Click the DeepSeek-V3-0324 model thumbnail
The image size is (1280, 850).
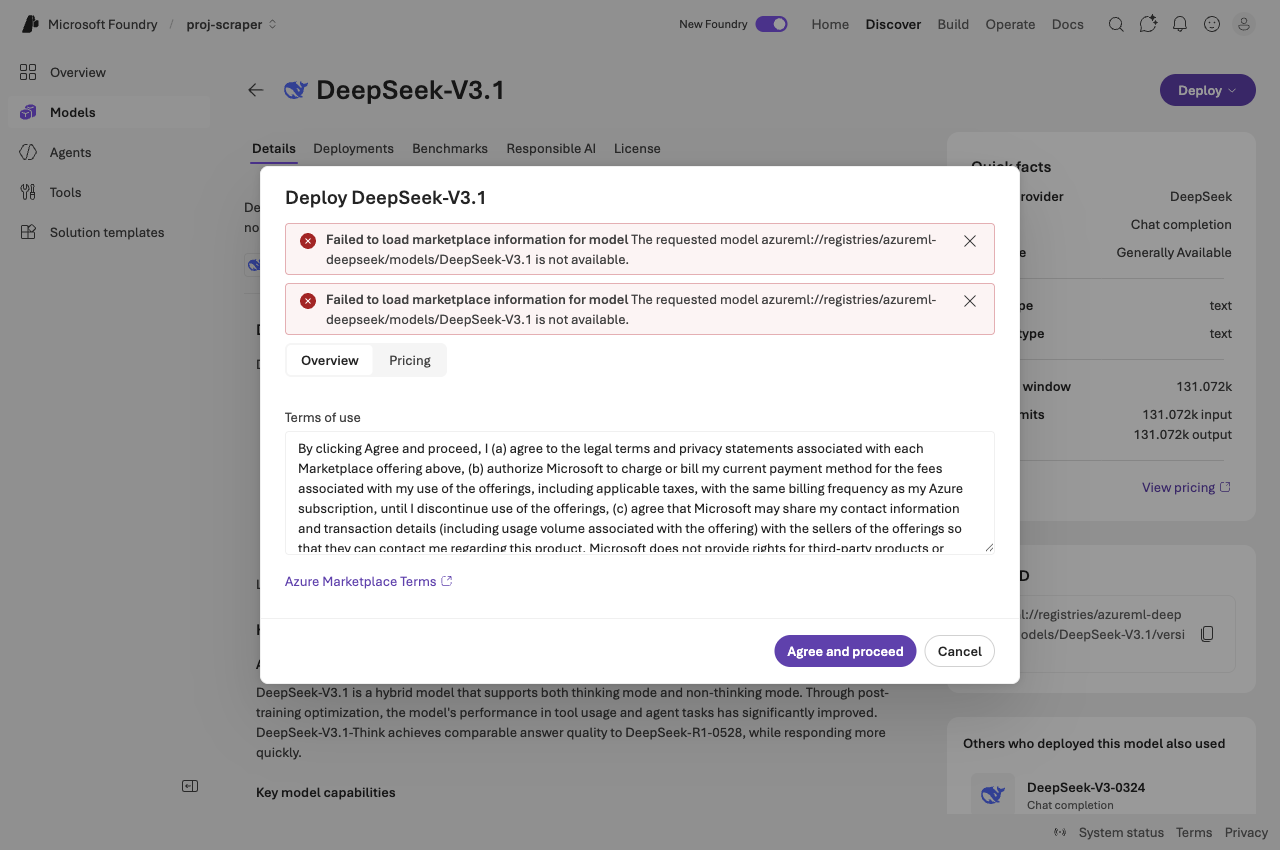coord(993,794)
